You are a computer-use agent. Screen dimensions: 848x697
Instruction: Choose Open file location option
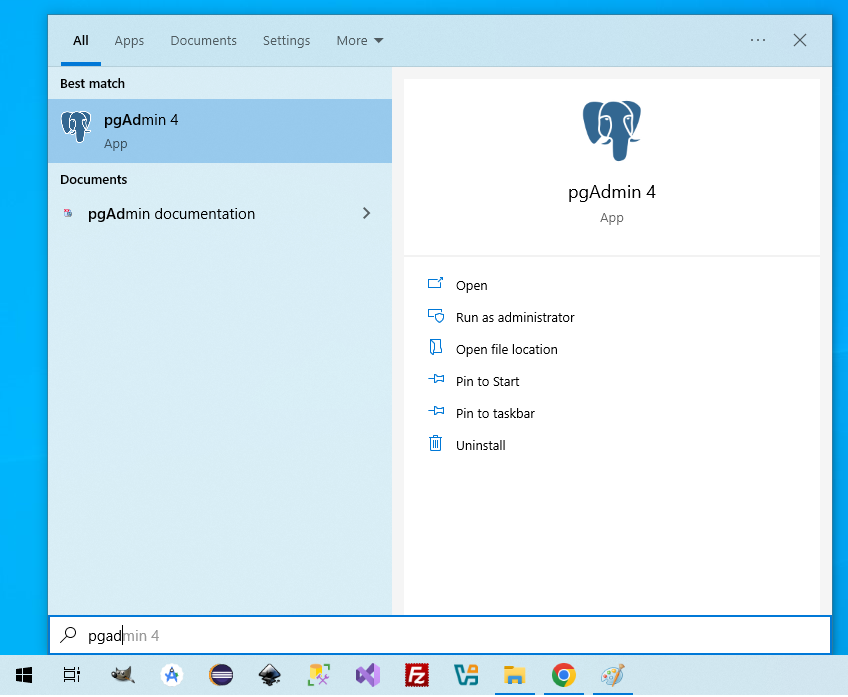click(x=506, y=349)
